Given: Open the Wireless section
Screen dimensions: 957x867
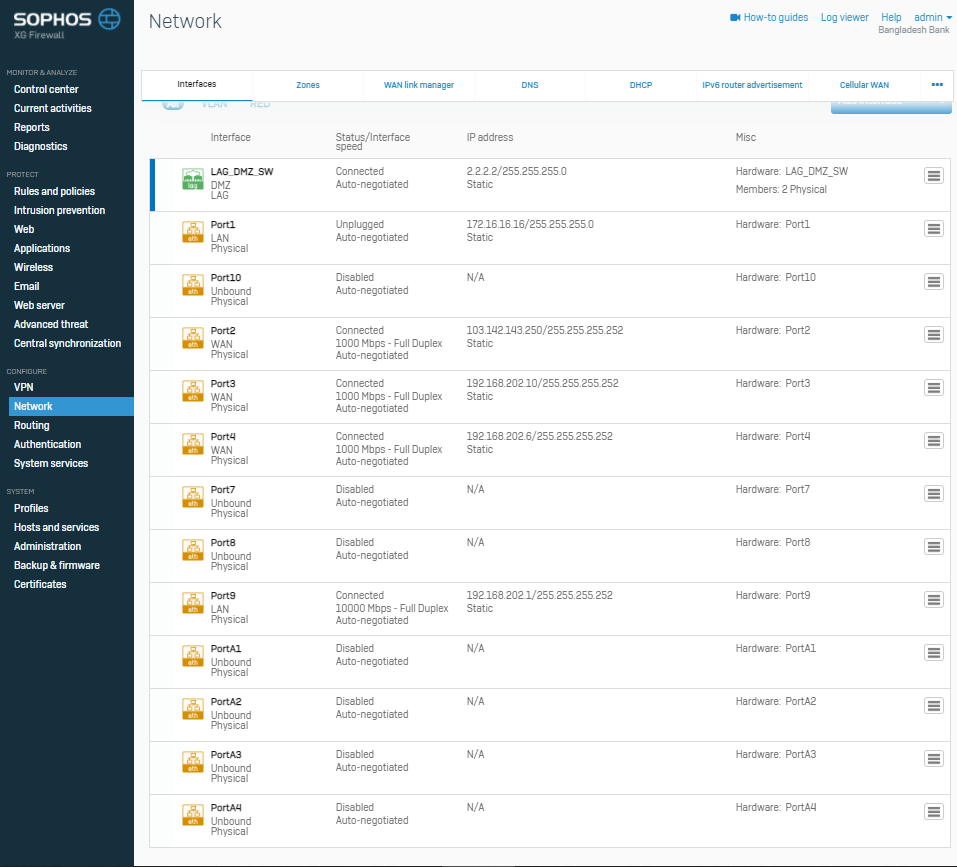Looking at the screenshot, I should point(34,267).
